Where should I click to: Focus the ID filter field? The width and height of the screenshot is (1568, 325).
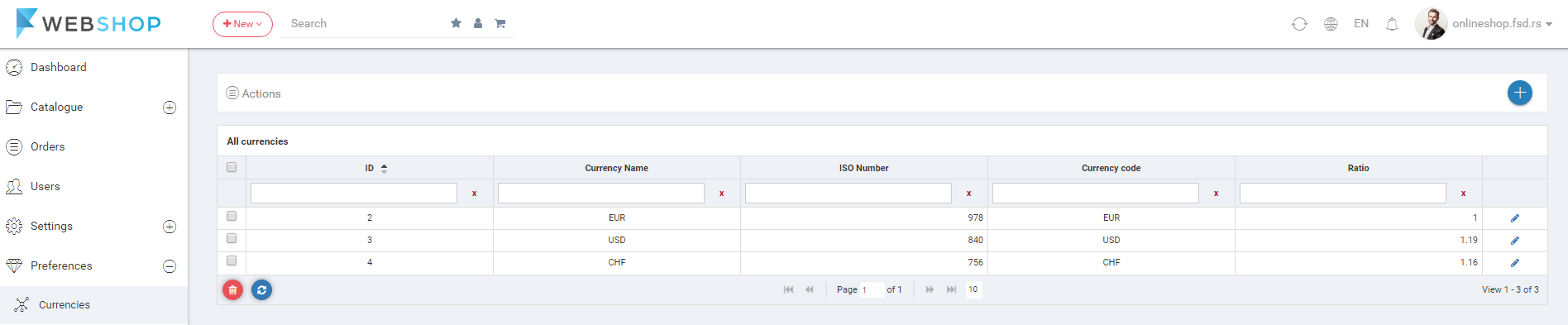(x=354, y=193)
